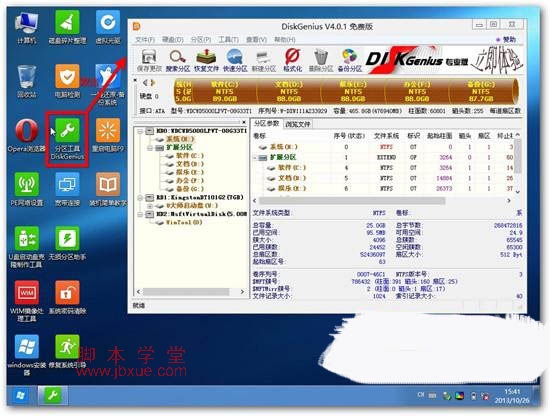
Task: Open the 硬盘(D) menu
Action: 173,39
